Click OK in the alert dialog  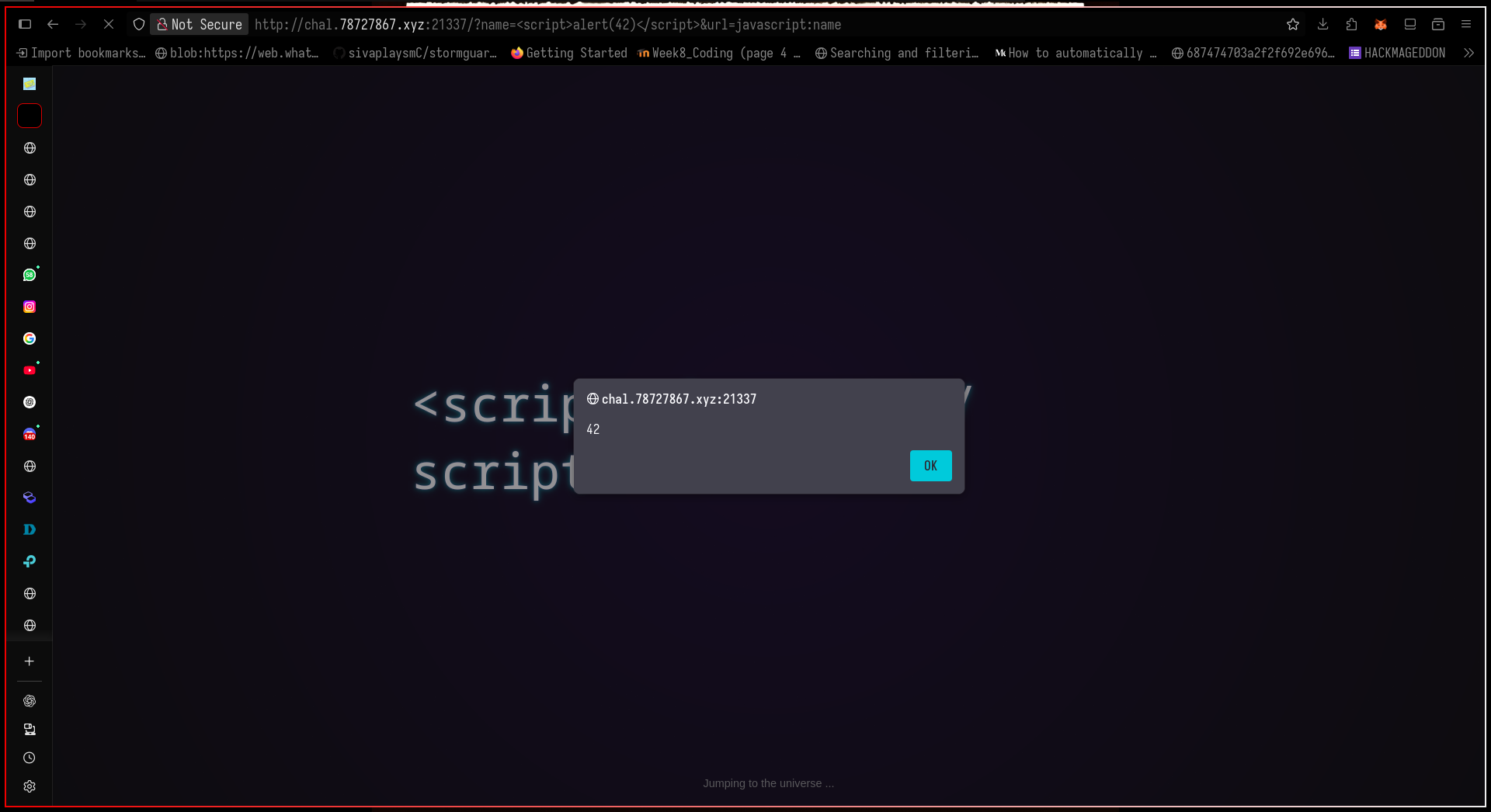tap(930, 466)
